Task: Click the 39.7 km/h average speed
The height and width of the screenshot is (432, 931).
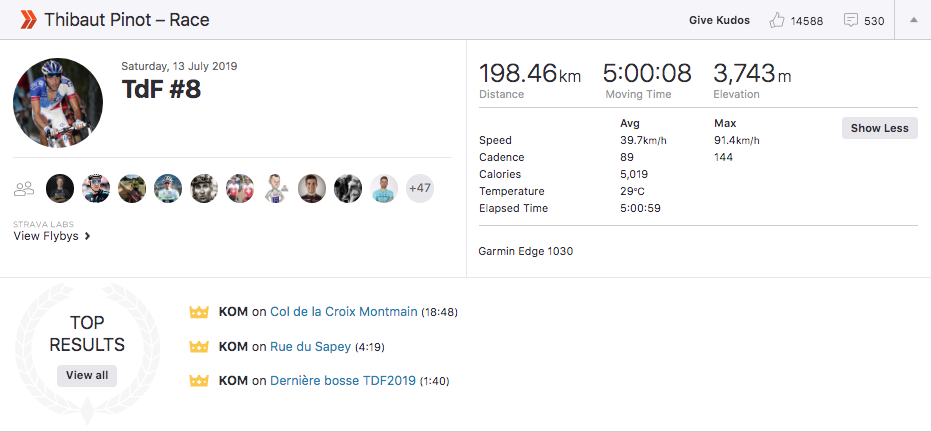Action: [x=642, y=141]
